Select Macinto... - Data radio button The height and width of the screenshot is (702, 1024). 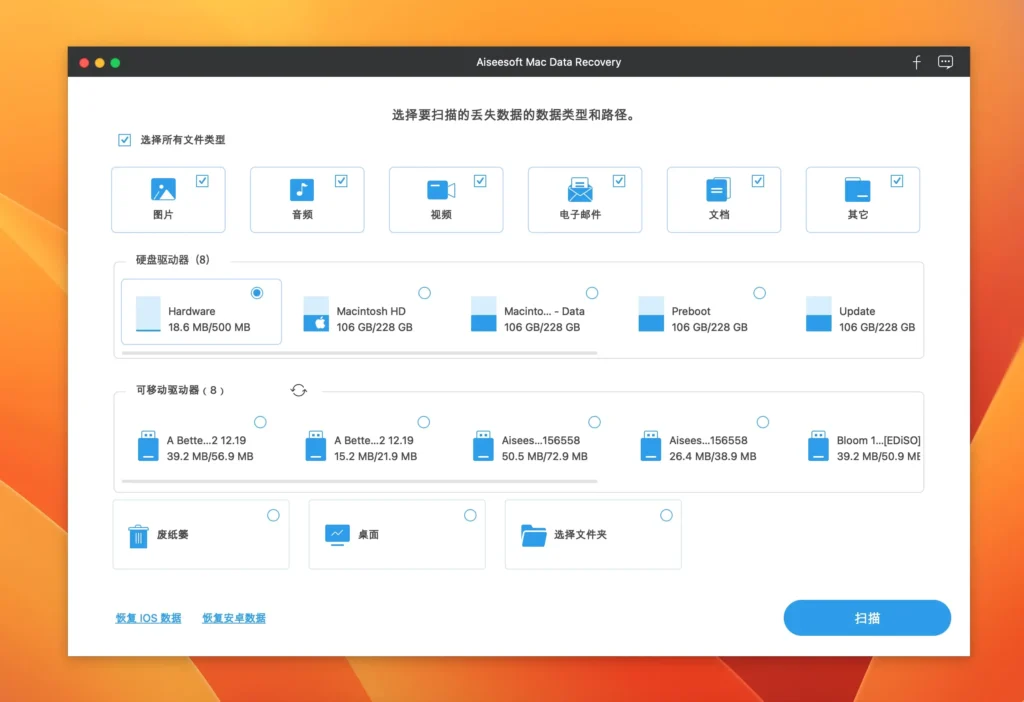pos(592,293)
